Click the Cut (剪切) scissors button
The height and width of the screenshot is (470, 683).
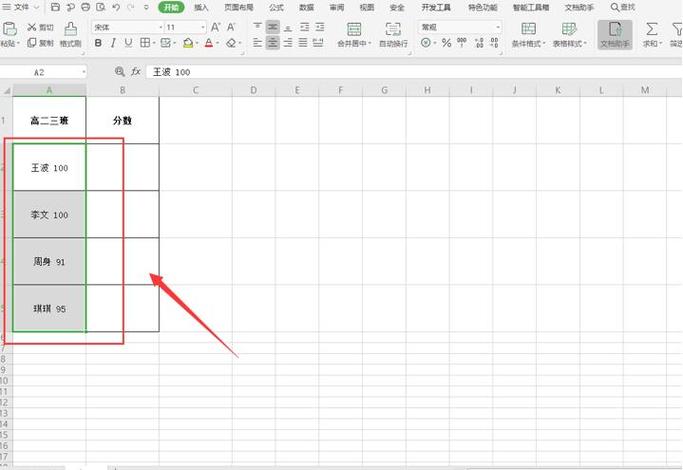pyautogui.click(x=40, y=27)
